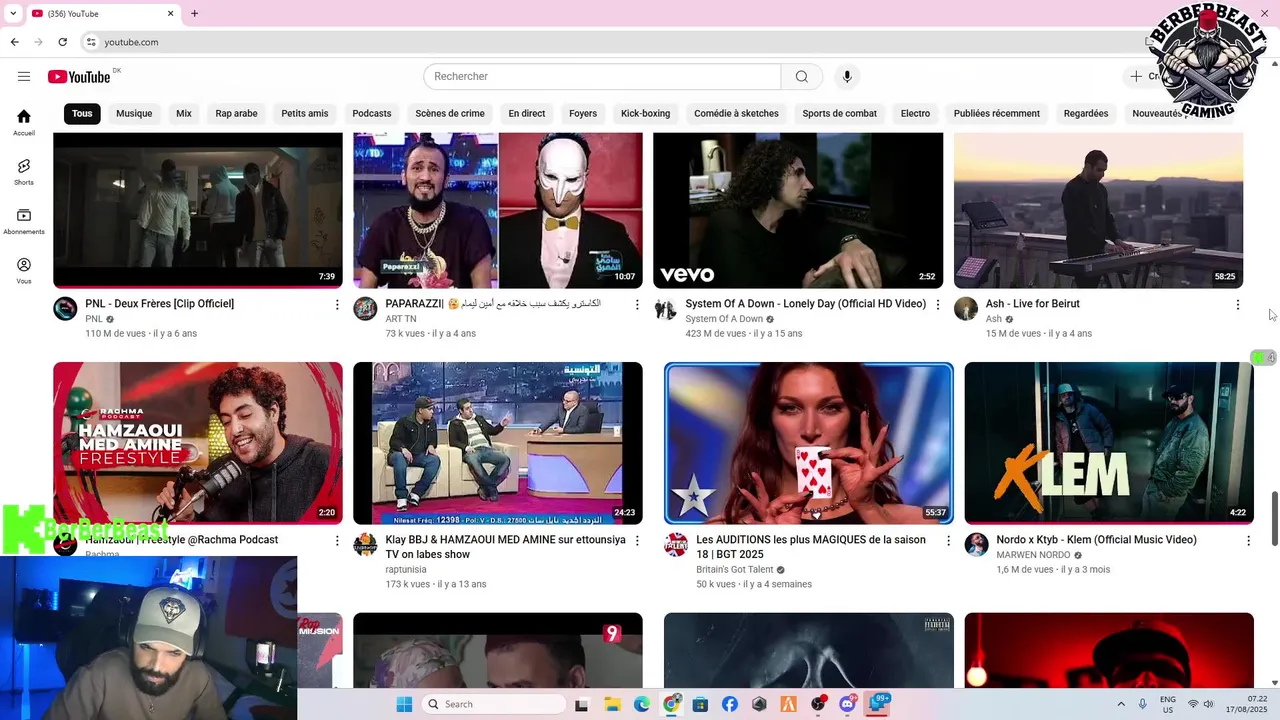This screenshot has height=720, width=1280.
Task: Select the En direct filter chip
Action: [x=527, y=114]
